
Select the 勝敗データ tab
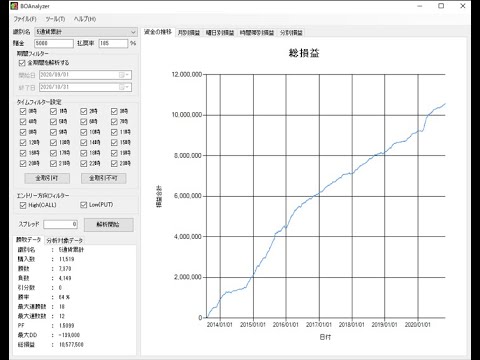tap(28, 240)
